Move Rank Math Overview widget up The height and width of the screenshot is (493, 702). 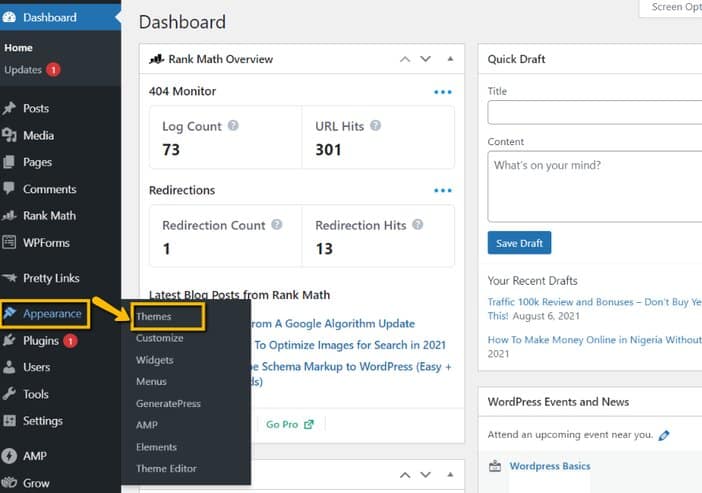pyautogui.click(x=405, y=59)
